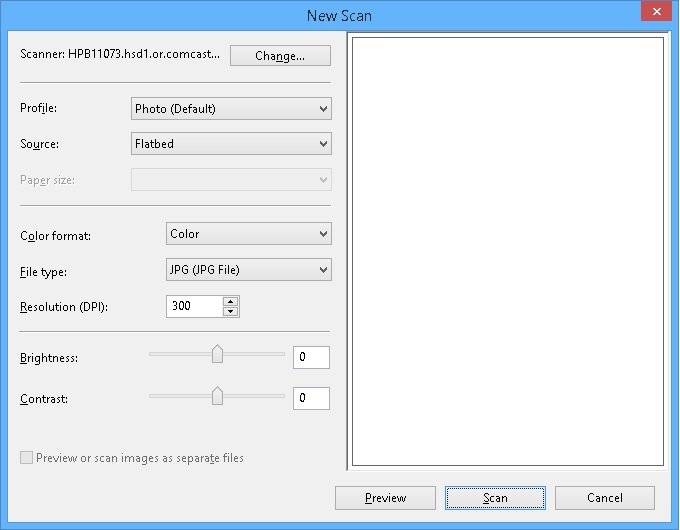Click the Profile: label
The image size is (680, 530).
[x=39, y=108]
